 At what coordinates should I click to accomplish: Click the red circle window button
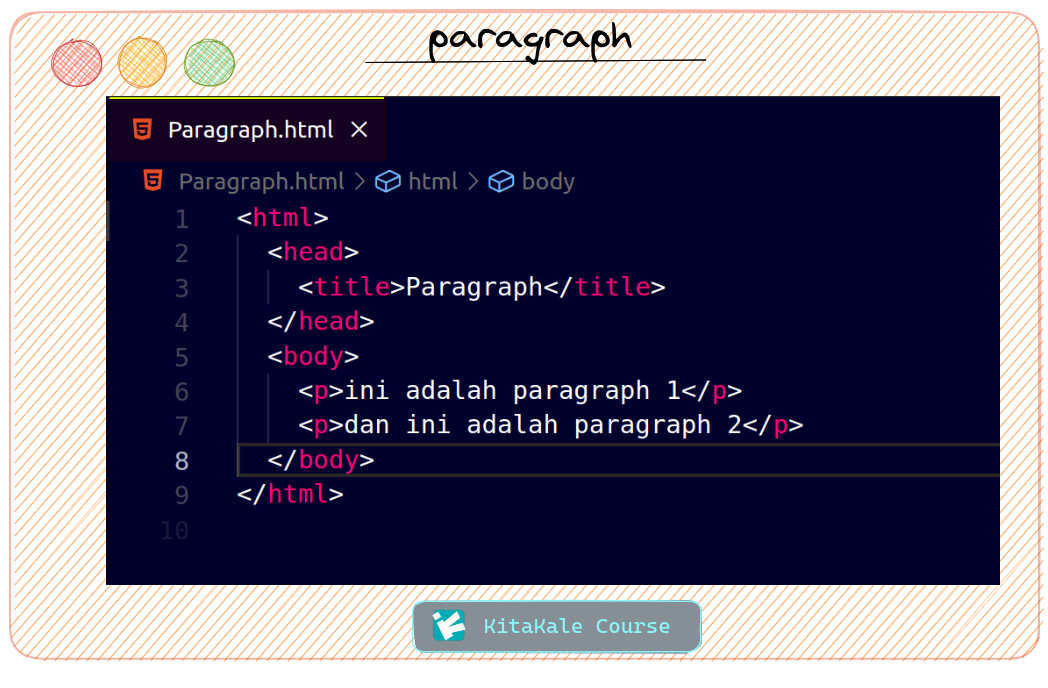coord(77,64)
